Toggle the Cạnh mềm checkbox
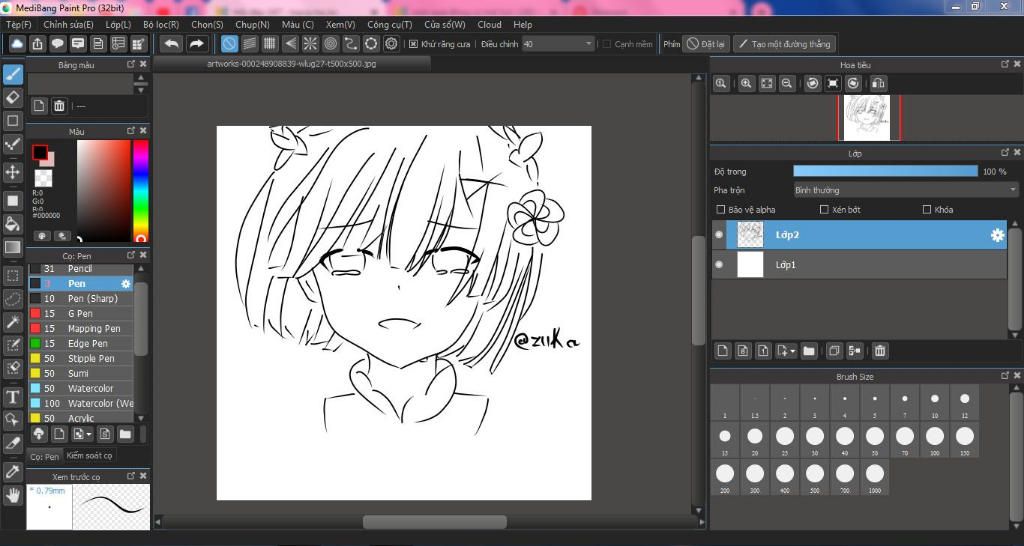 [607, 44]
